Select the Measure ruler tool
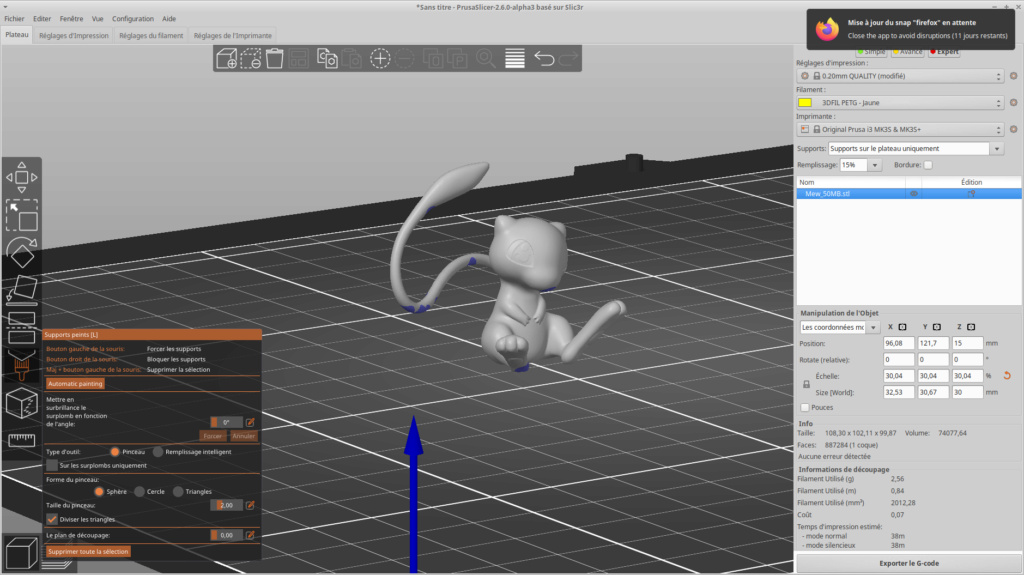1024x575 pixels. pyautogui.click(x=22, y=439)
